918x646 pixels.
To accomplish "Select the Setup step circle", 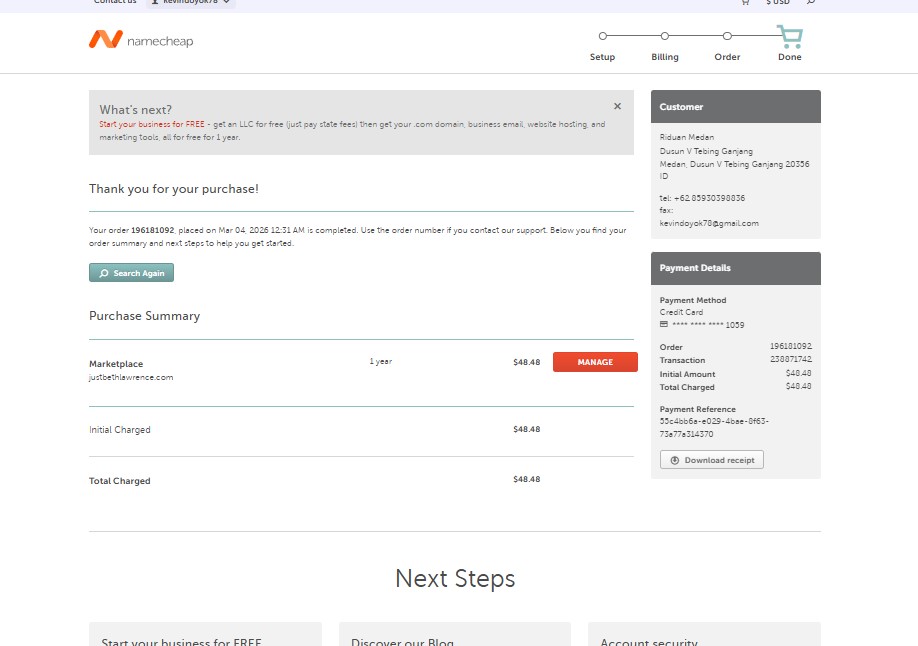I will click(602, 36).
